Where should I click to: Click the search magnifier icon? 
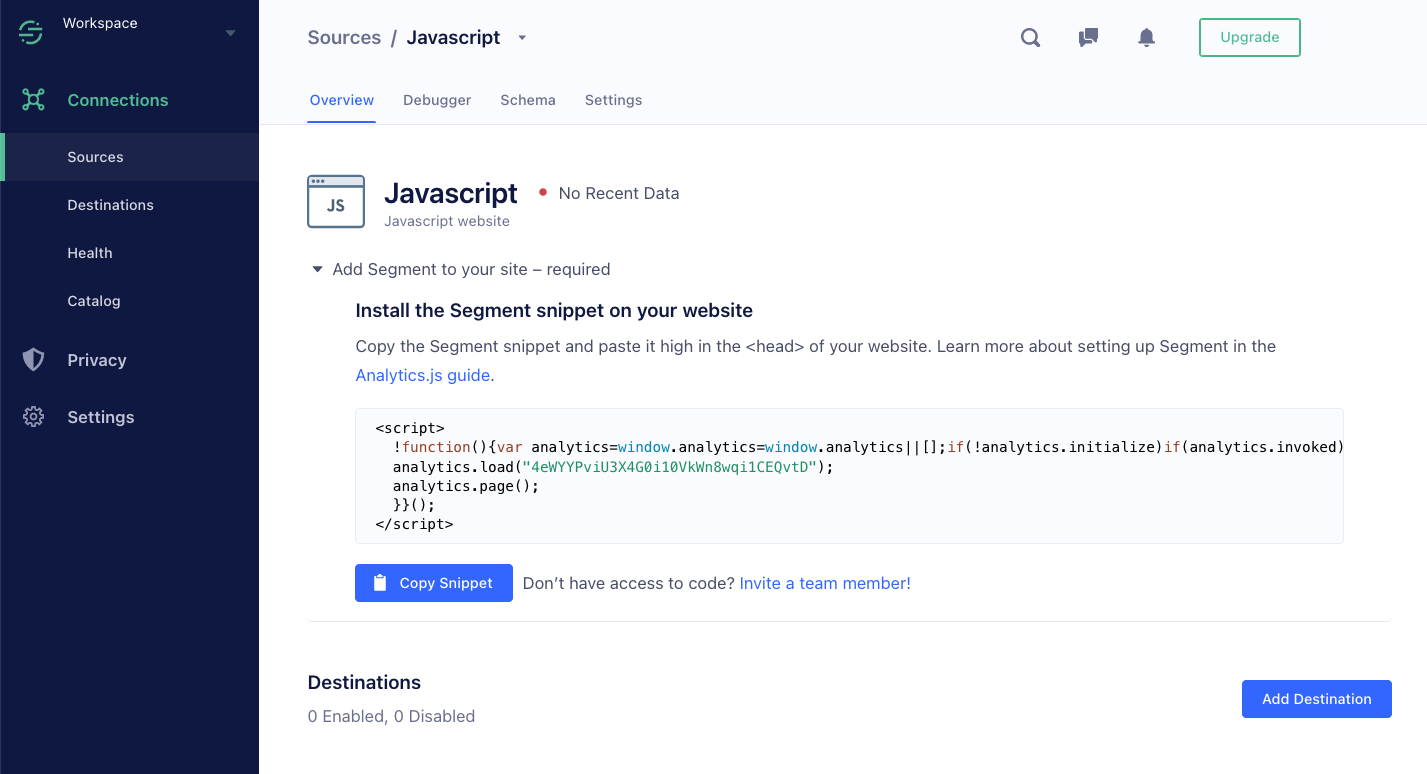pos(1030,38)
